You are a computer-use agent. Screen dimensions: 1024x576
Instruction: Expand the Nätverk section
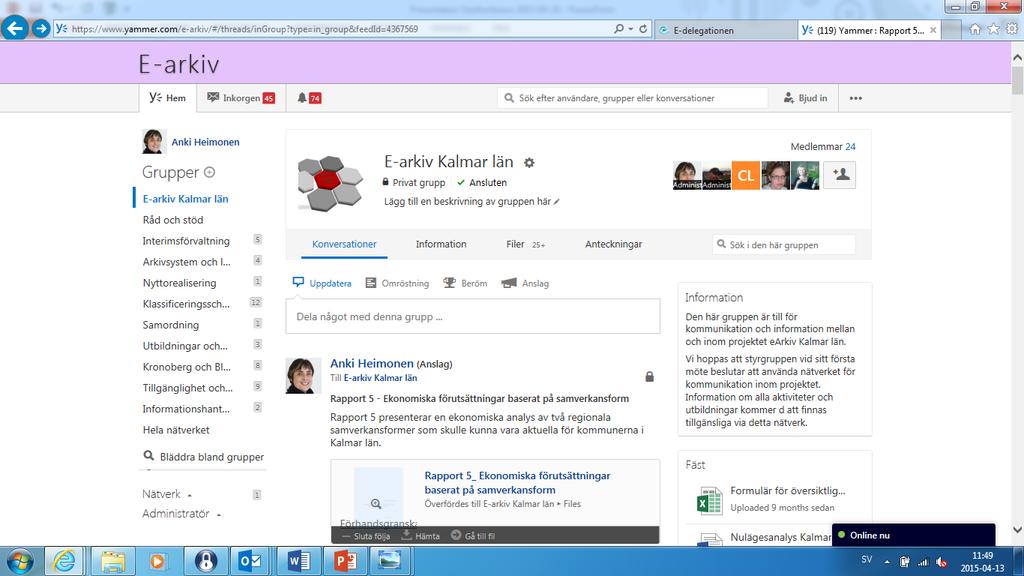[x=168, y=494]
